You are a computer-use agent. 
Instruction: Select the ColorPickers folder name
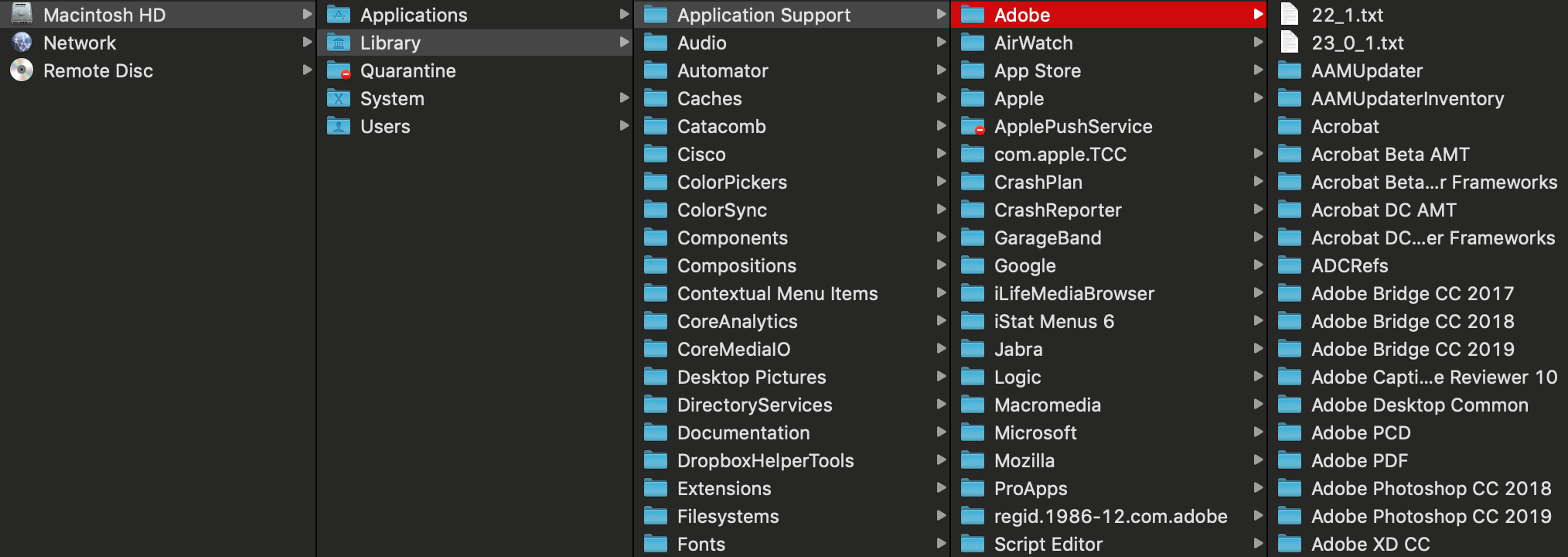(732, 182)
